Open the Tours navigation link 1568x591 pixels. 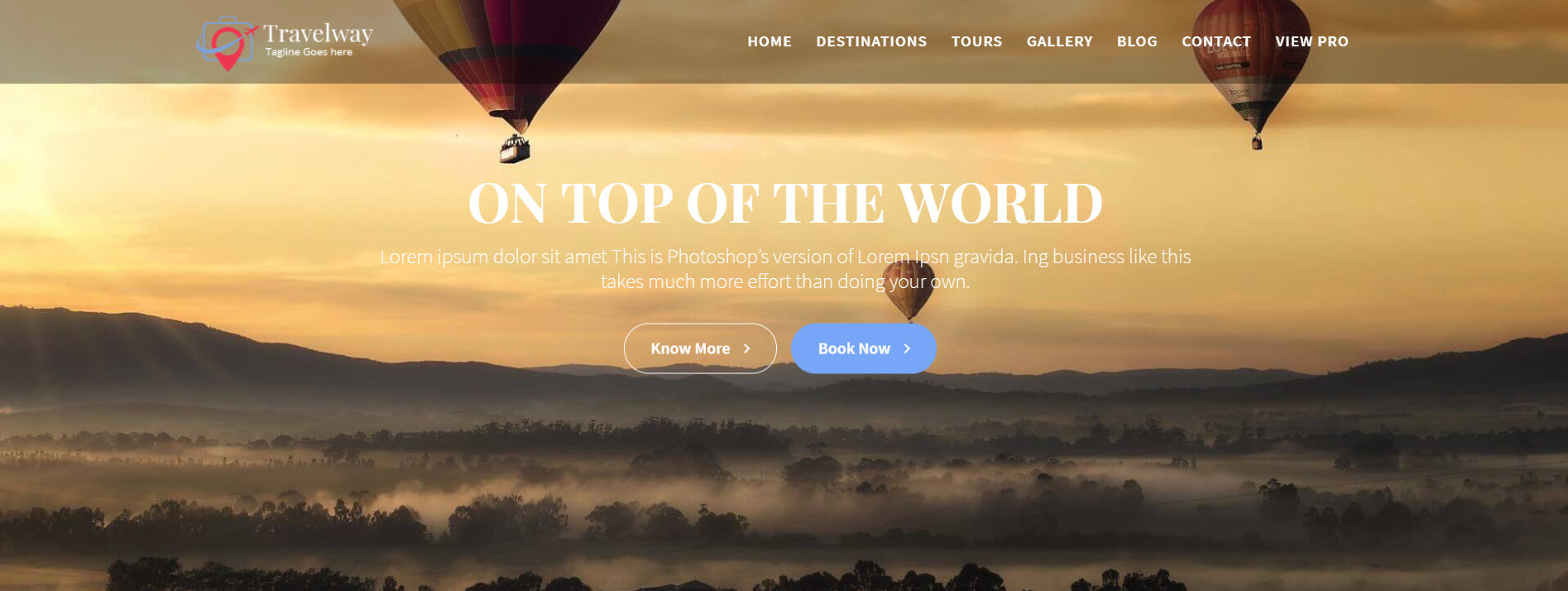976,41
